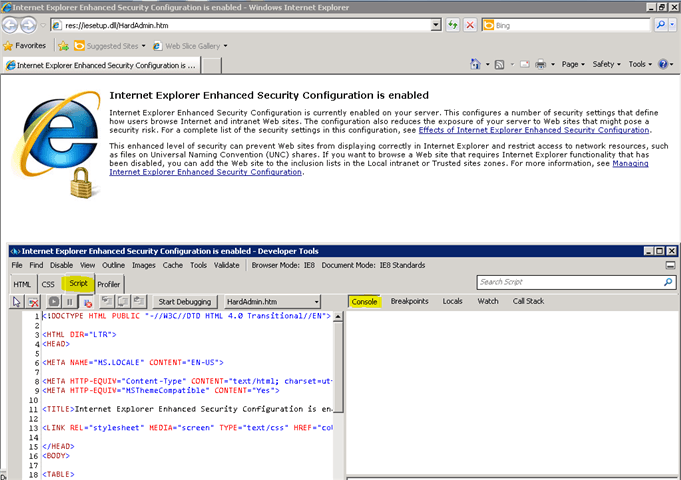The image size is (681, 480).
Task: Click the Favorites star button
Action: 24,45
